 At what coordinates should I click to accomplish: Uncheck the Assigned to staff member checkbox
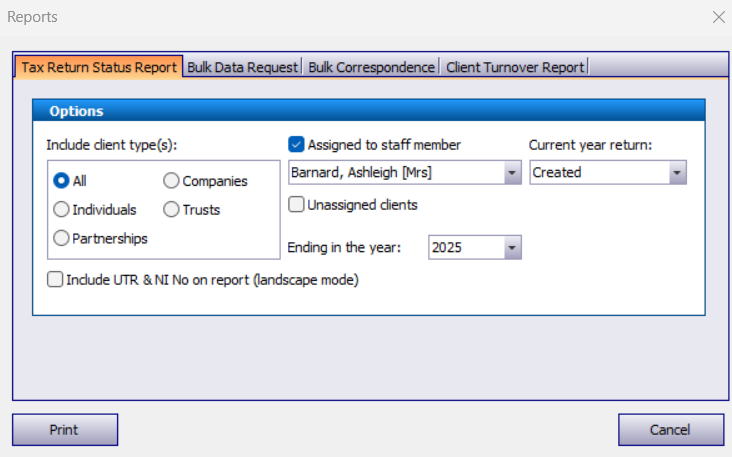click(296, 145)
